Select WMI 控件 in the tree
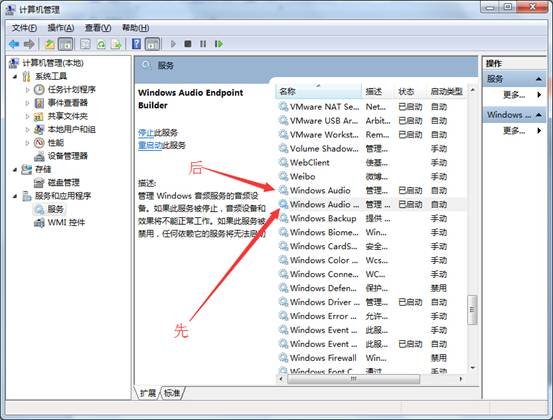 point(66,223)
